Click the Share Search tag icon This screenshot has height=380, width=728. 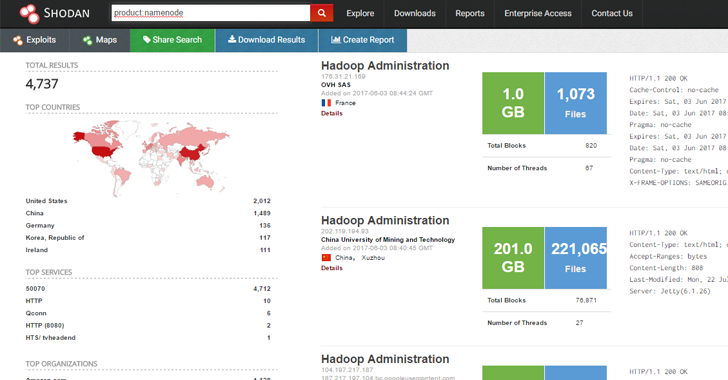147,39
